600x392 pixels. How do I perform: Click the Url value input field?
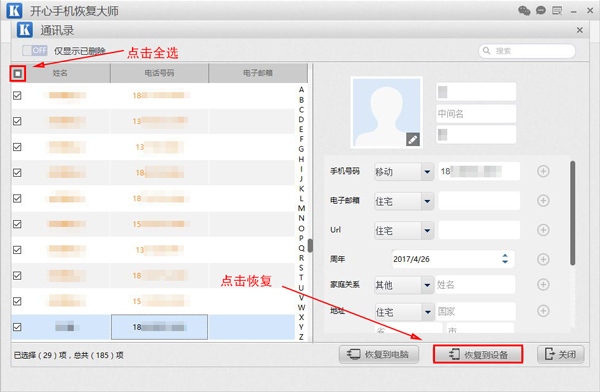click(x=479, y=230)
